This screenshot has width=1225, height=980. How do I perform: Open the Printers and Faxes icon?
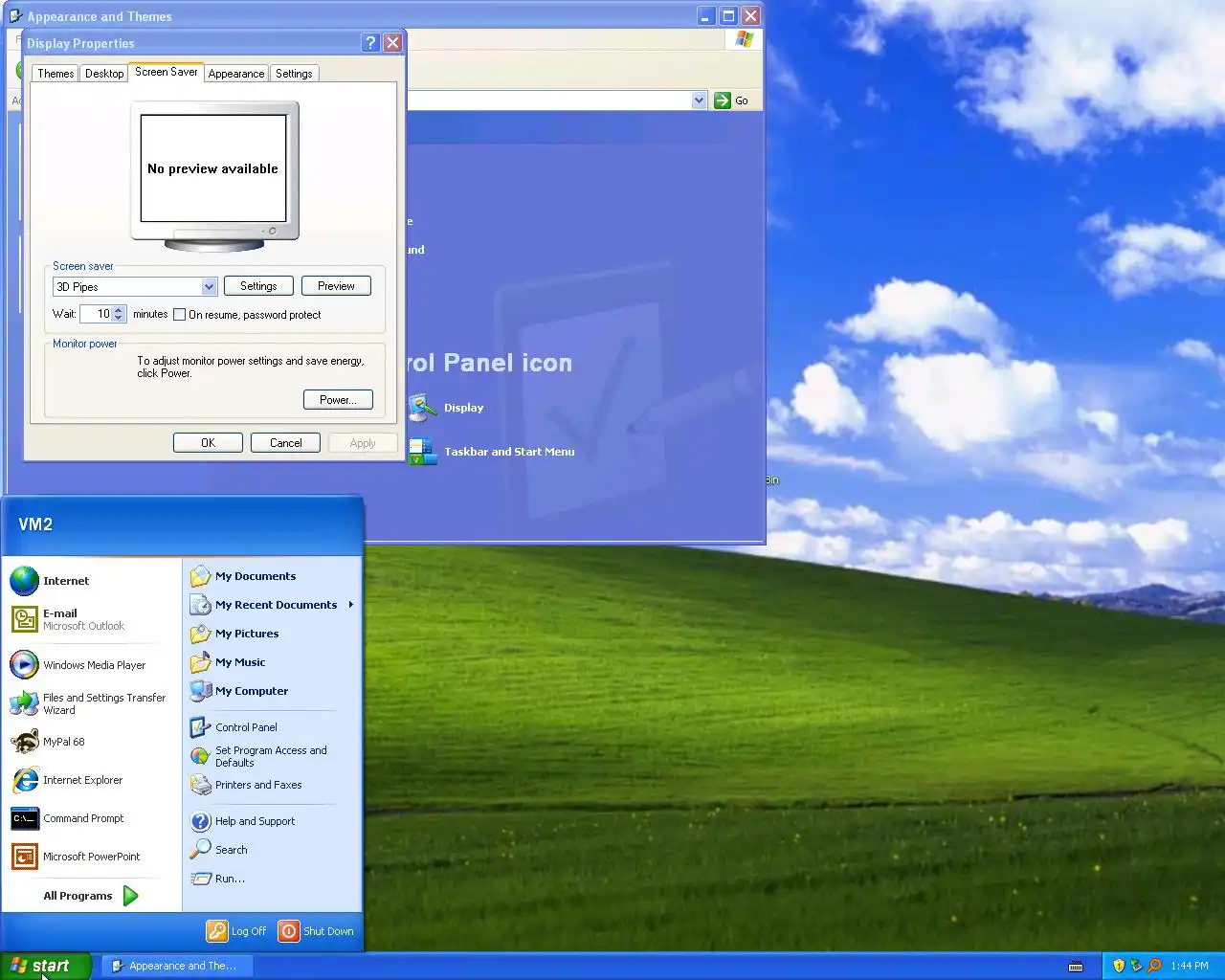click(200, 785)
